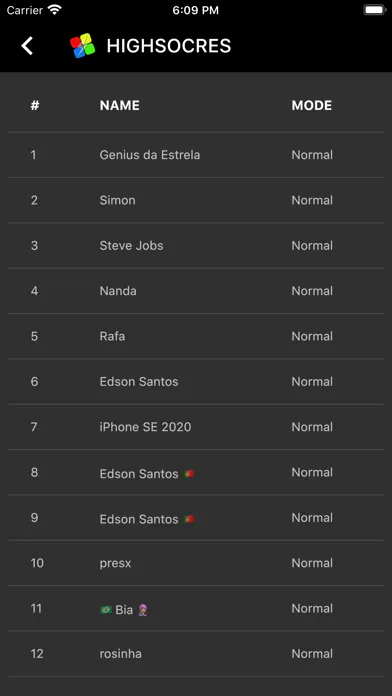Image resolution: width=392 pixels, height=696 pixels.
Task: Tap the colorful four-square app logo
Action: (83, 46)
